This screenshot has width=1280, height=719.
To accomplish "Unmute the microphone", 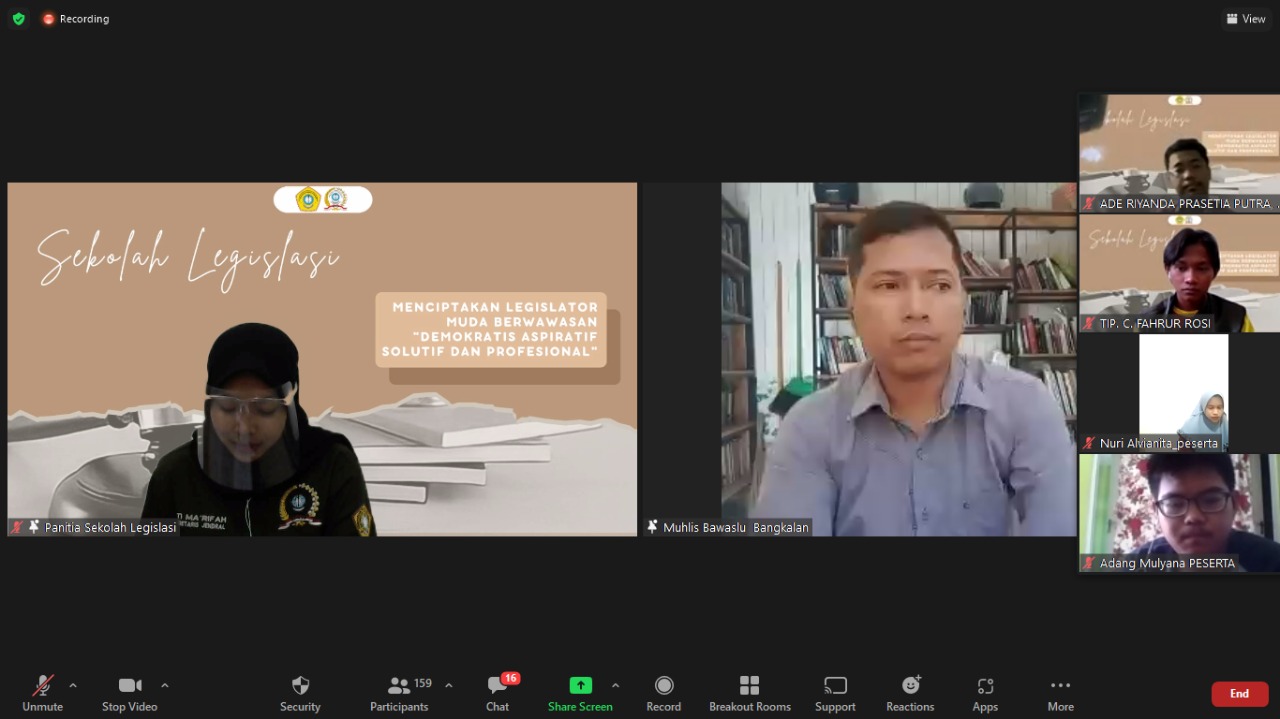I will coord(42,692).
